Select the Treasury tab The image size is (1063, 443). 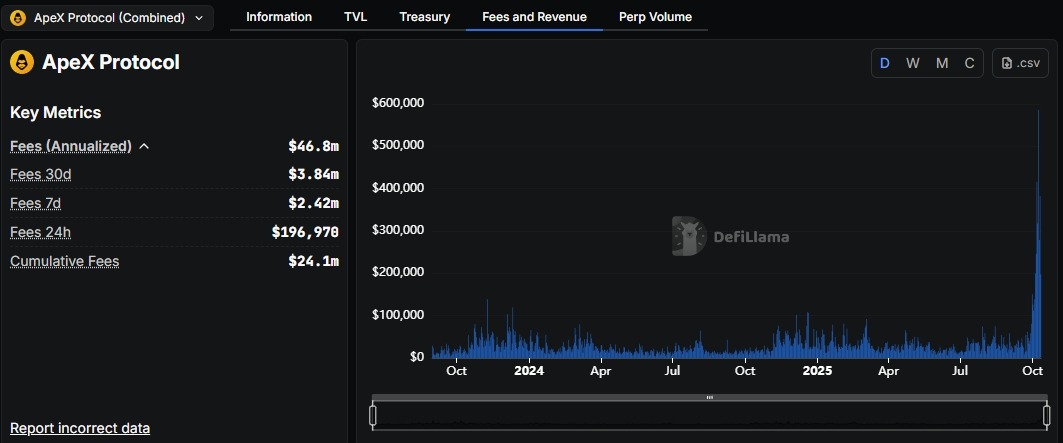click(x=424, y=17)
